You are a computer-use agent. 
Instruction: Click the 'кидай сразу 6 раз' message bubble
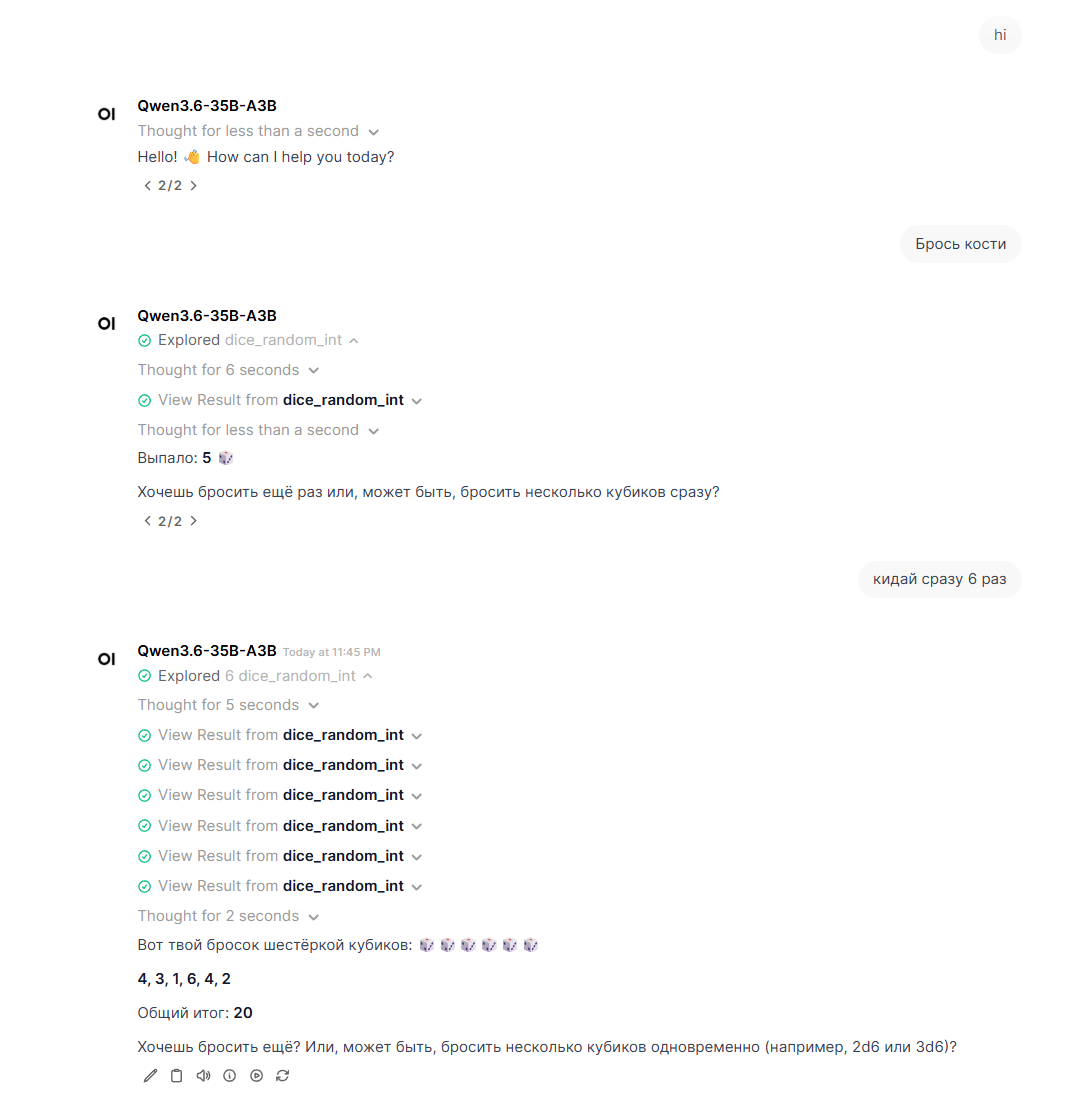tap(939, 579)
